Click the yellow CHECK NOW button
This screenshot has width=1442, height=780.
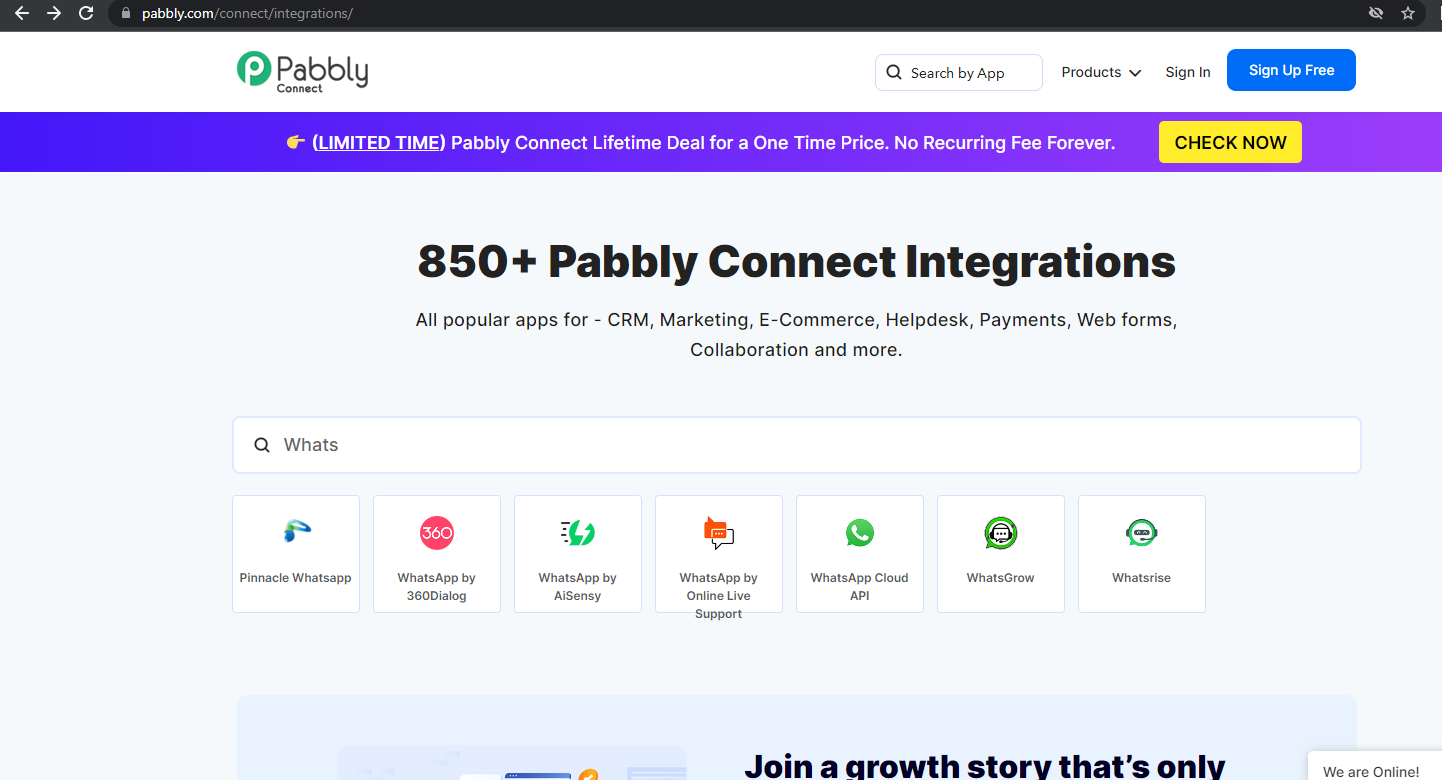pos(1230,142)
